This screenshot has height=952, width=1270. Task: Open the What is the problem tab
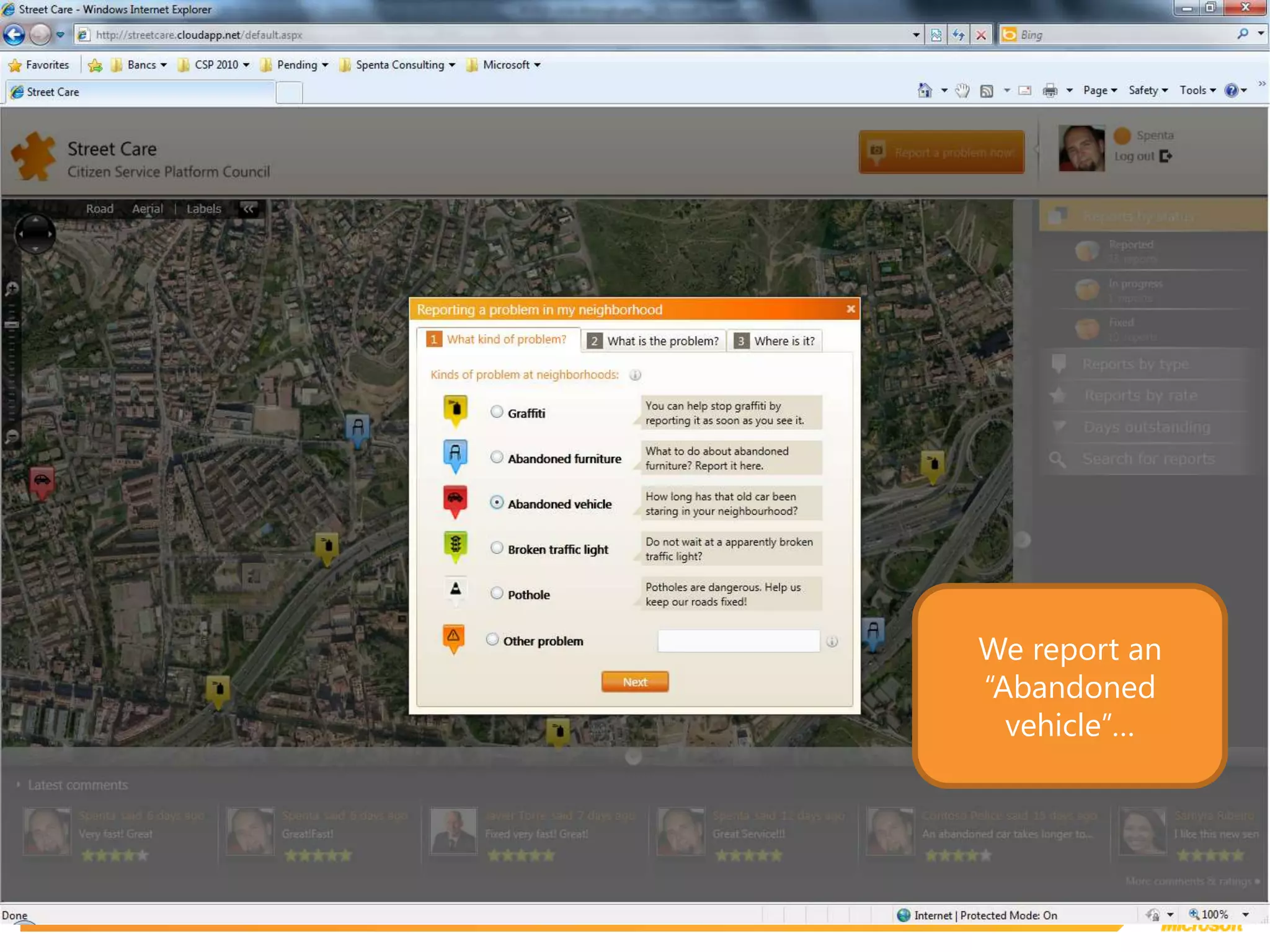(654, 341)
